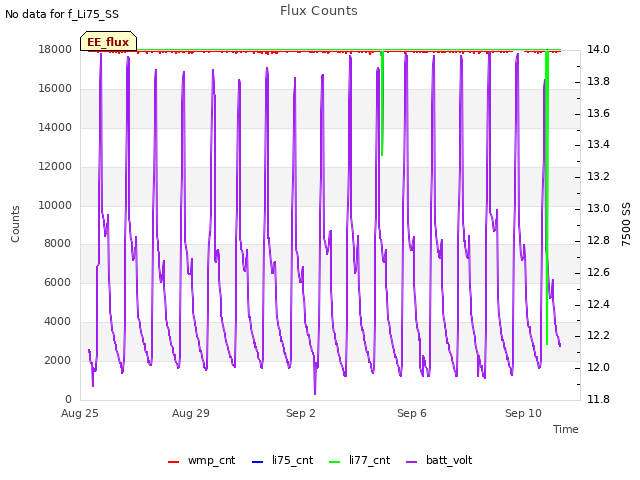Click the 4000 left axis tick label
The height and width of the screenshot is (480, 640).
[x=58, y=322]
